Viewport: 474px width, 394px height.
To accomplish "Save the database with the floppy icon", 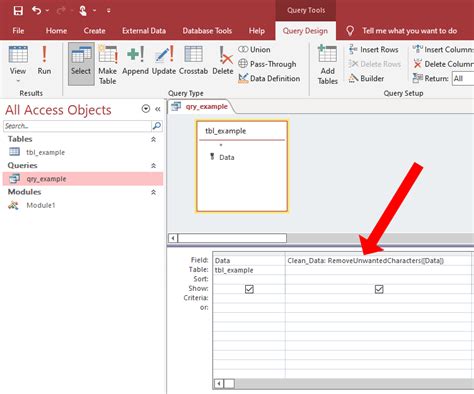I will (x=18, y=11).
